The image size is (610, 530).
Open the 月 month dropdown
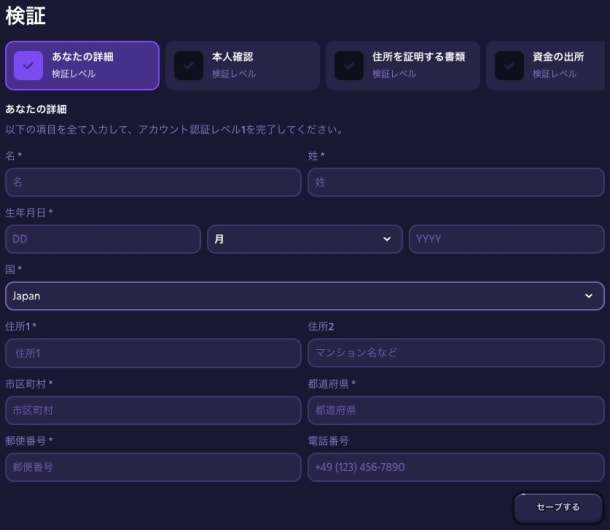(305, 239)
